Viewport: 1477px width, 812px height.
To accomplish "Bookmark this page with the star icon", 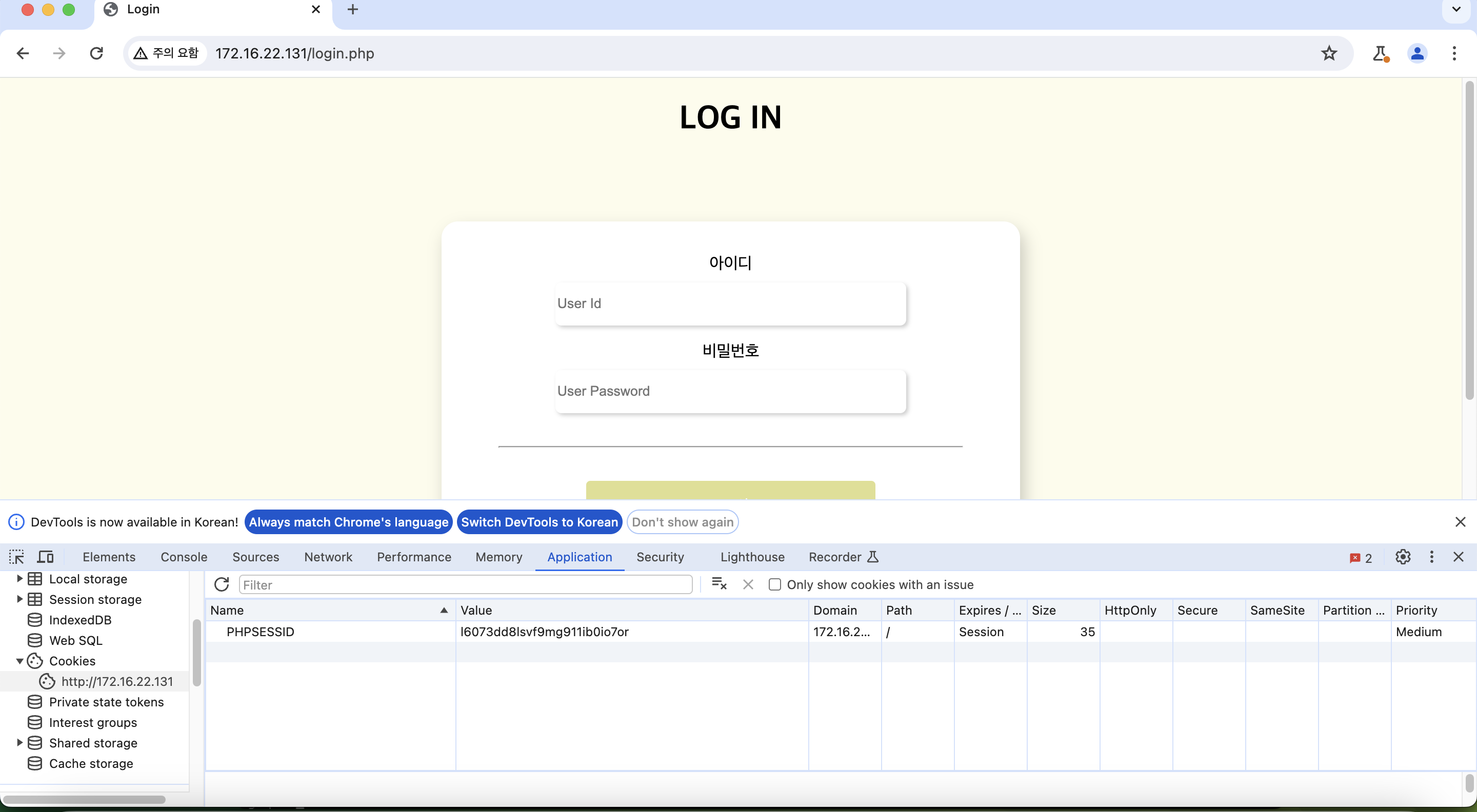I will [x=1328, y=53].
